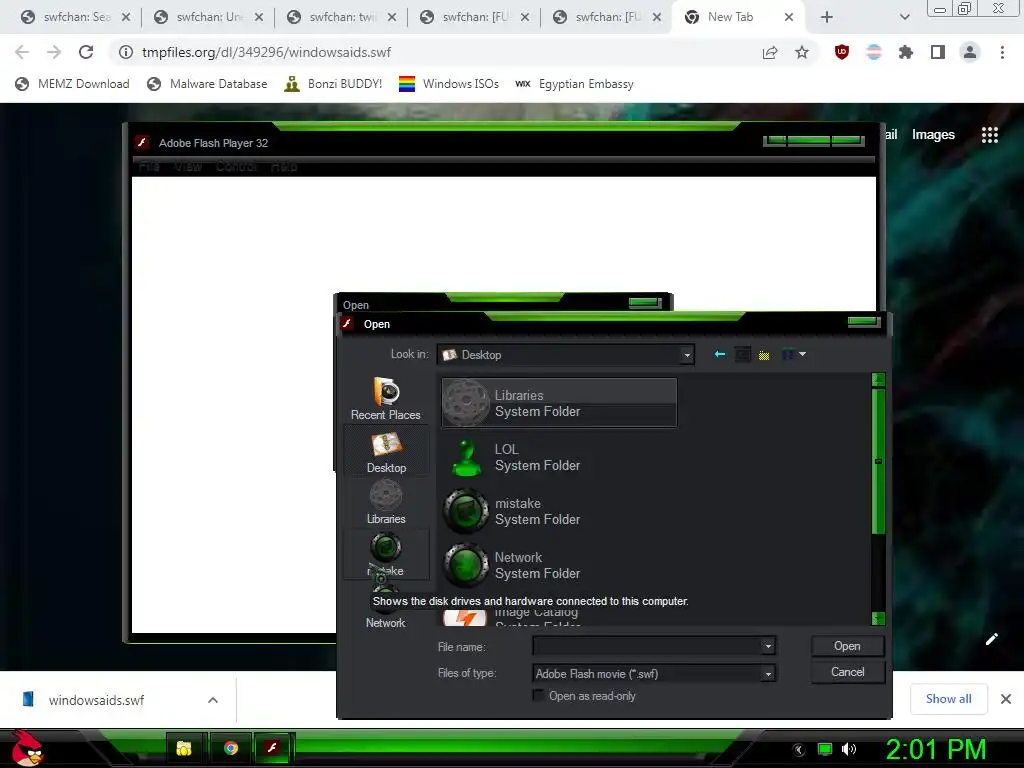Click inside the File name input field
The width and height of the screenshot is (1024, 768).
(x=647, y=647)
